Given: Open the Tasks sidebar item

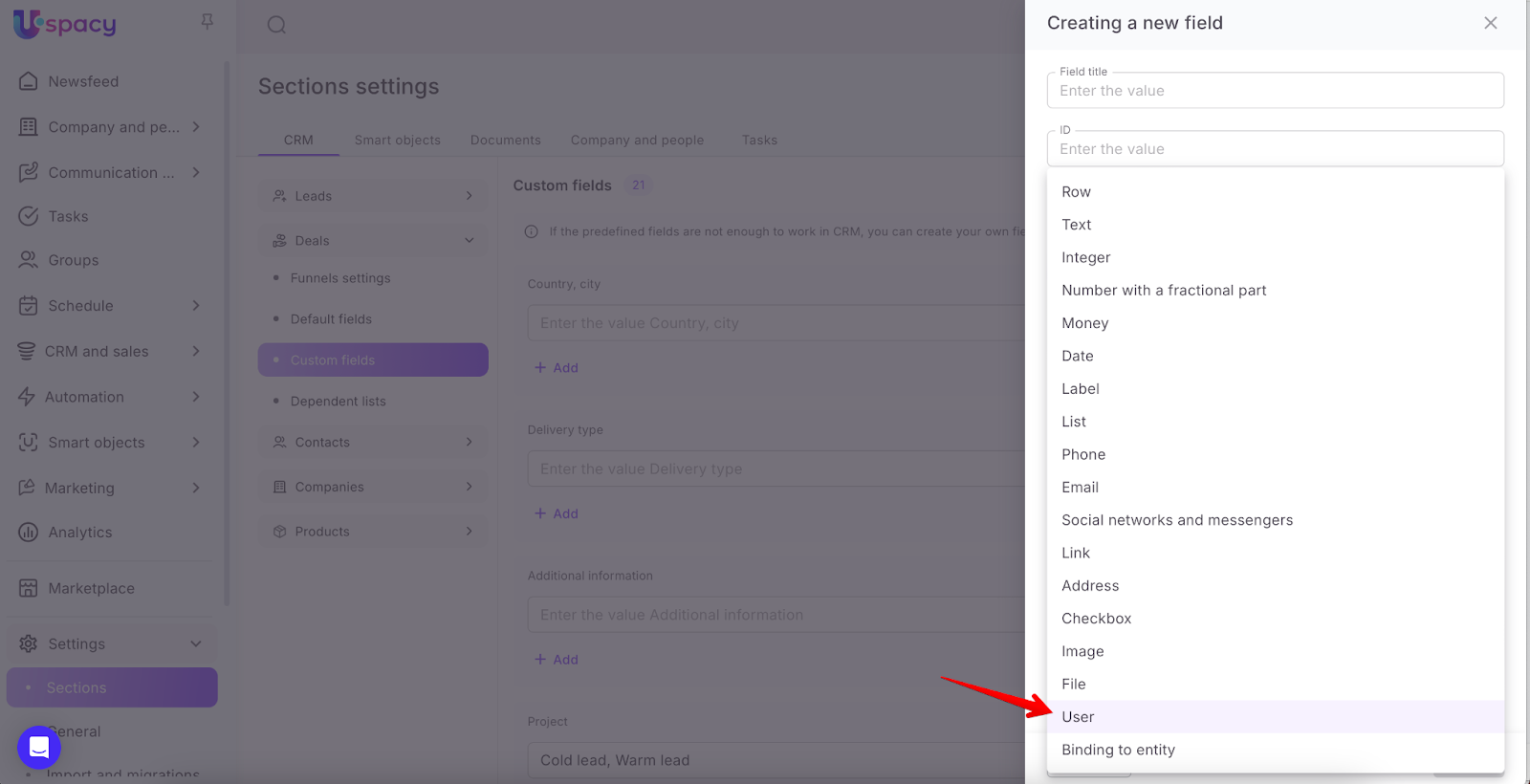Looking at the screenshot, I should [x=68, y=216].
